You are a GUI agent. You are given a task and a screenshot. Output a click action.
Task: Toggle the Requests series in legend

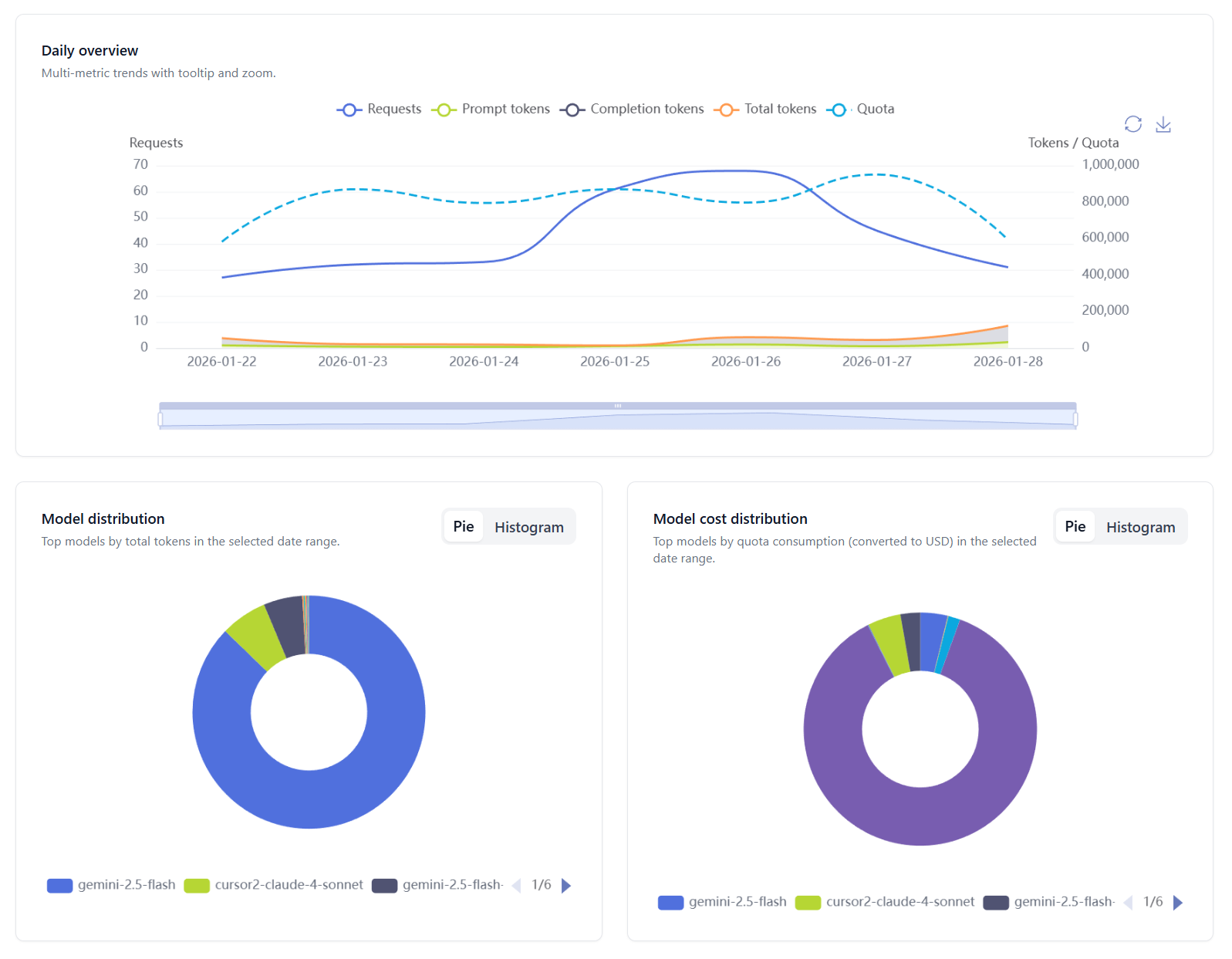coord(379,110)
